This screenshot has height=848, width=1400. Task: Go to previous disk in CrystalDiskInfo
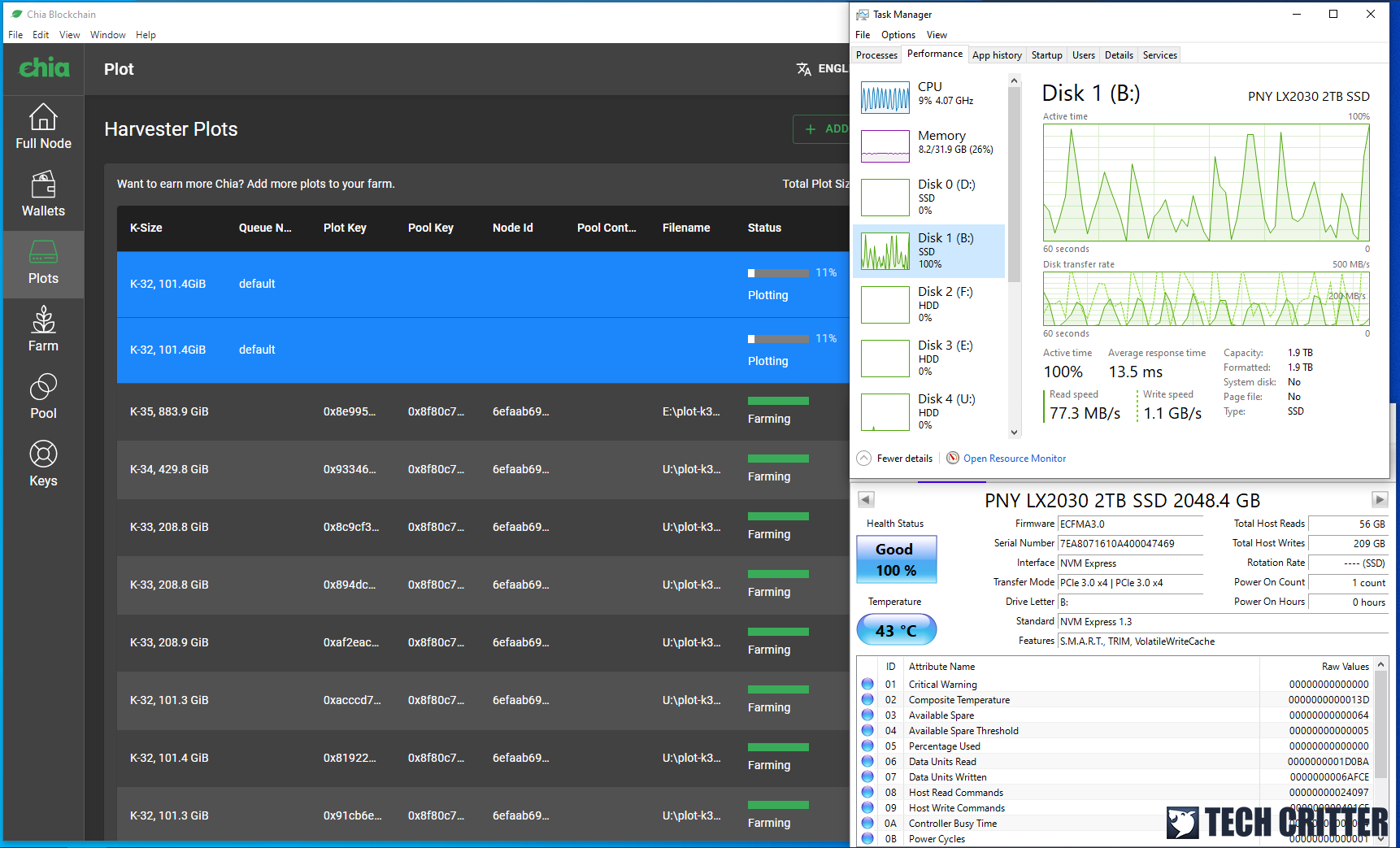tap(866, 499)
